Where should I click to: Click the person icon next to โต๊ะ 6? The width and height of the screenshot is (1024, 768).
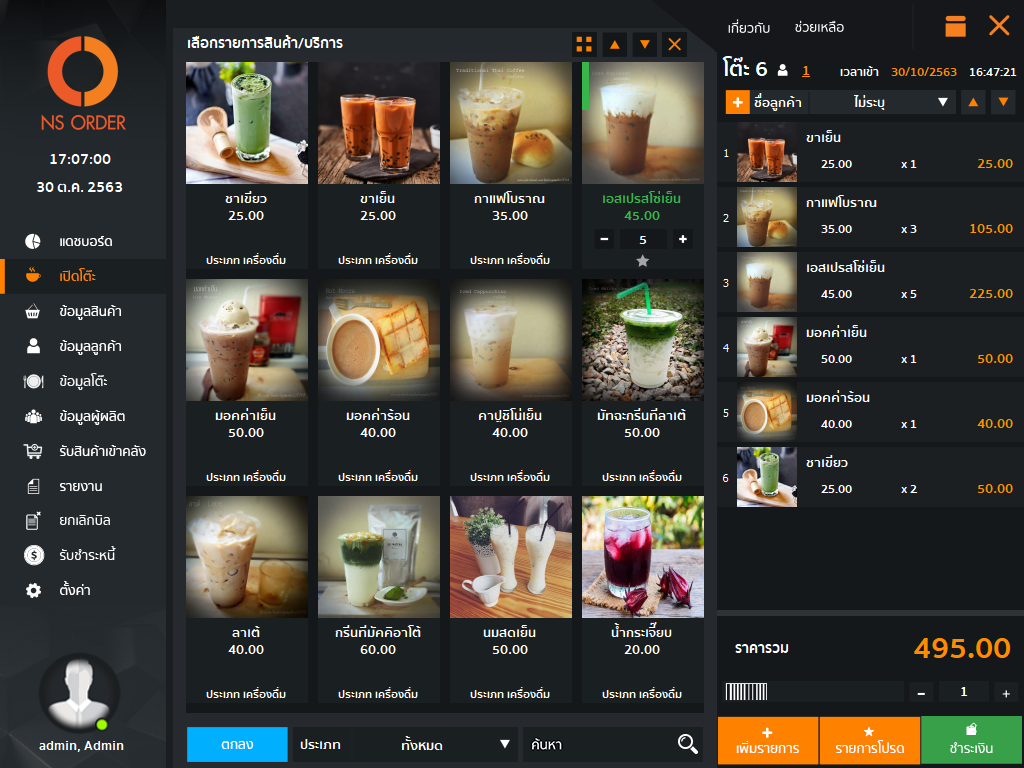783,71
